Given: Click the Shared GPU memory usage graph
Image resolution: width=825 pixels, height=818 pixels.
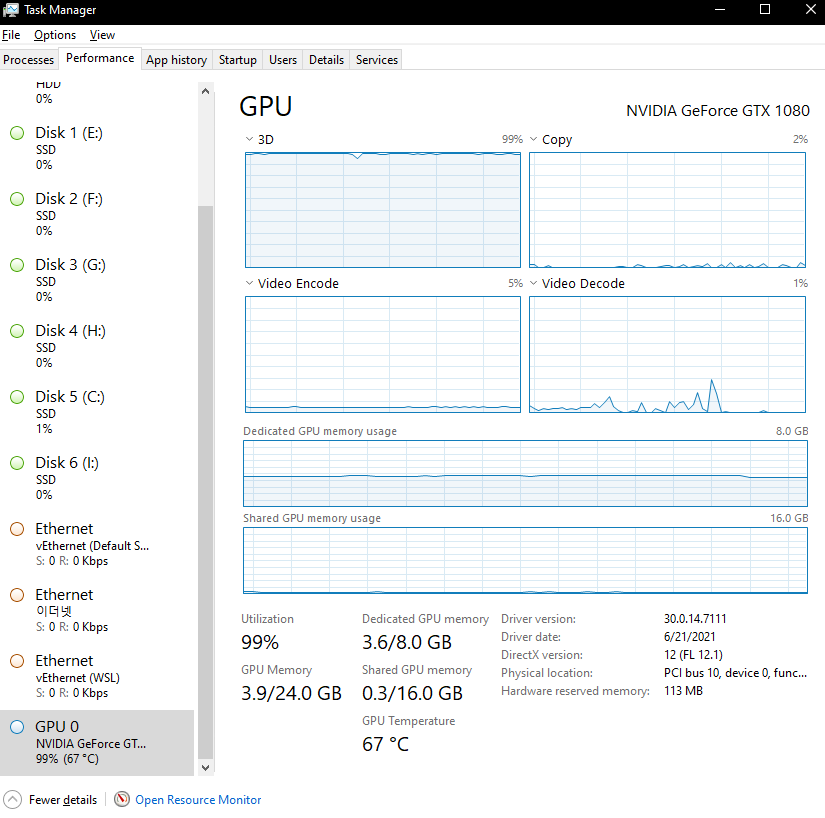Looking at the screenshot, I should [525, 561].
